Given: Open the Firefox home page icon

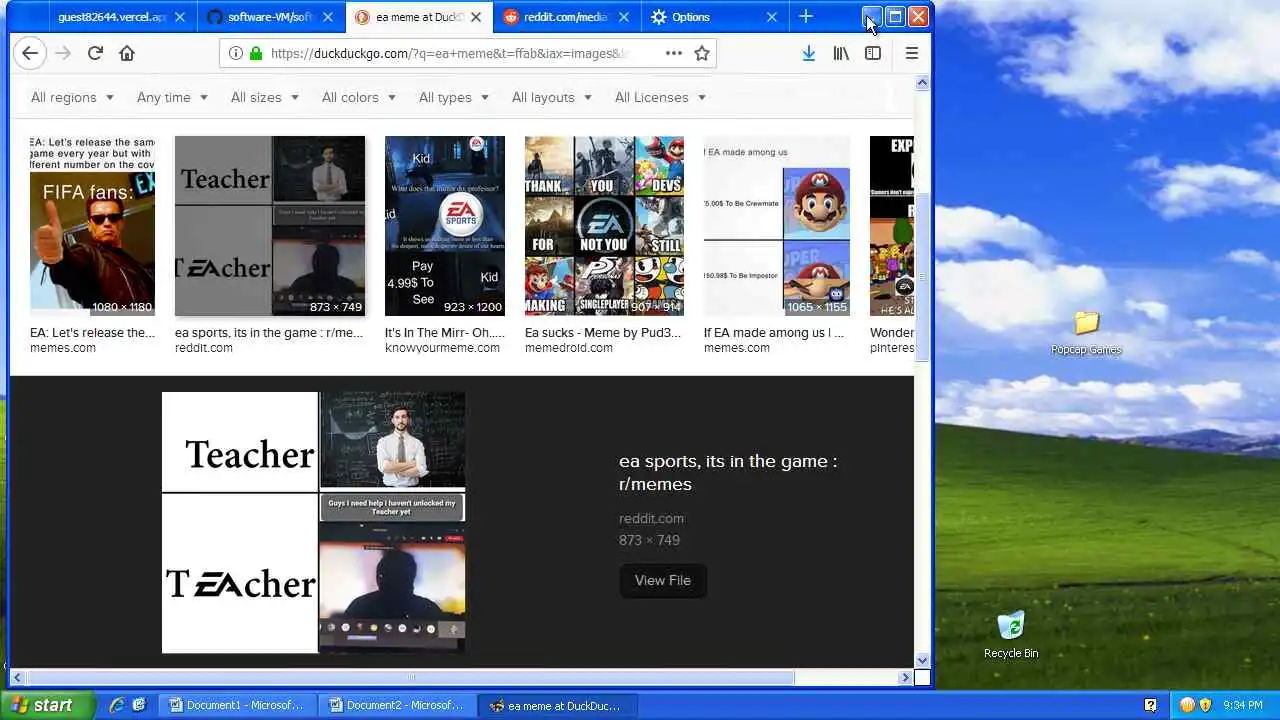Looking at the screenshot, I should 127,54.
